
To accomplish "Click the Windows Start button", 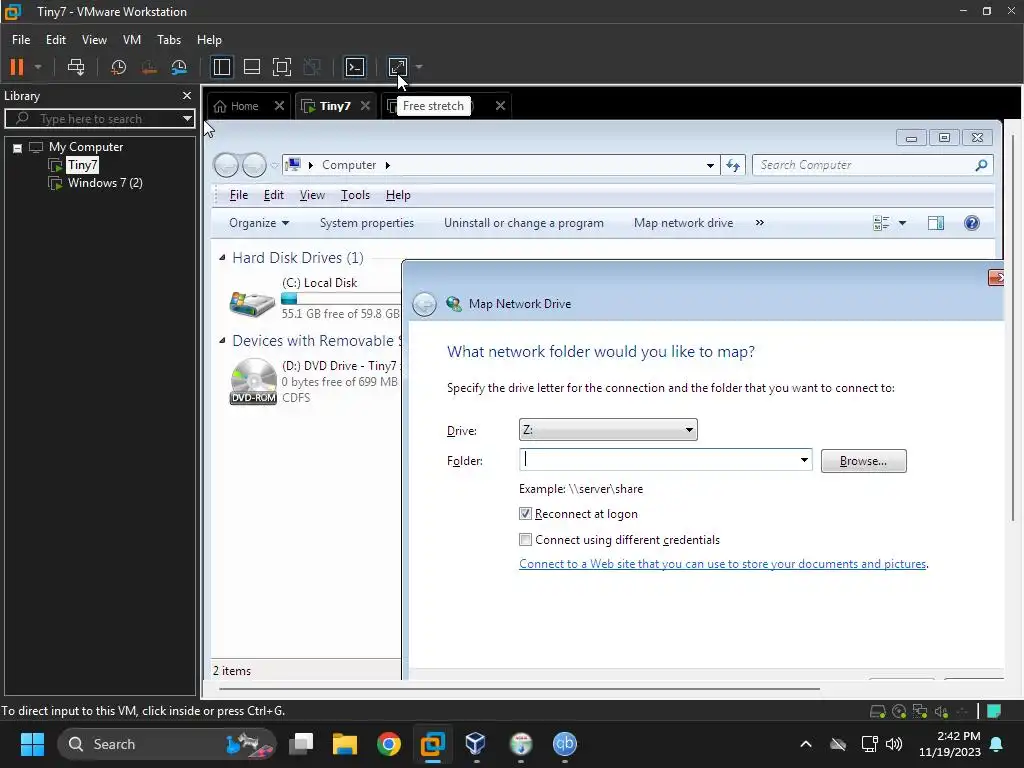I will (32, 744).
